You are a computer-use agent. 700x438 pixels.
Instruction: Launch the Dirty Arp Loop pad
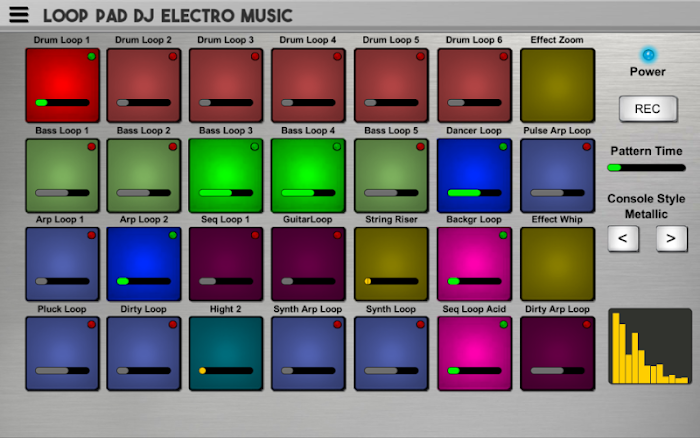[556, 348]
